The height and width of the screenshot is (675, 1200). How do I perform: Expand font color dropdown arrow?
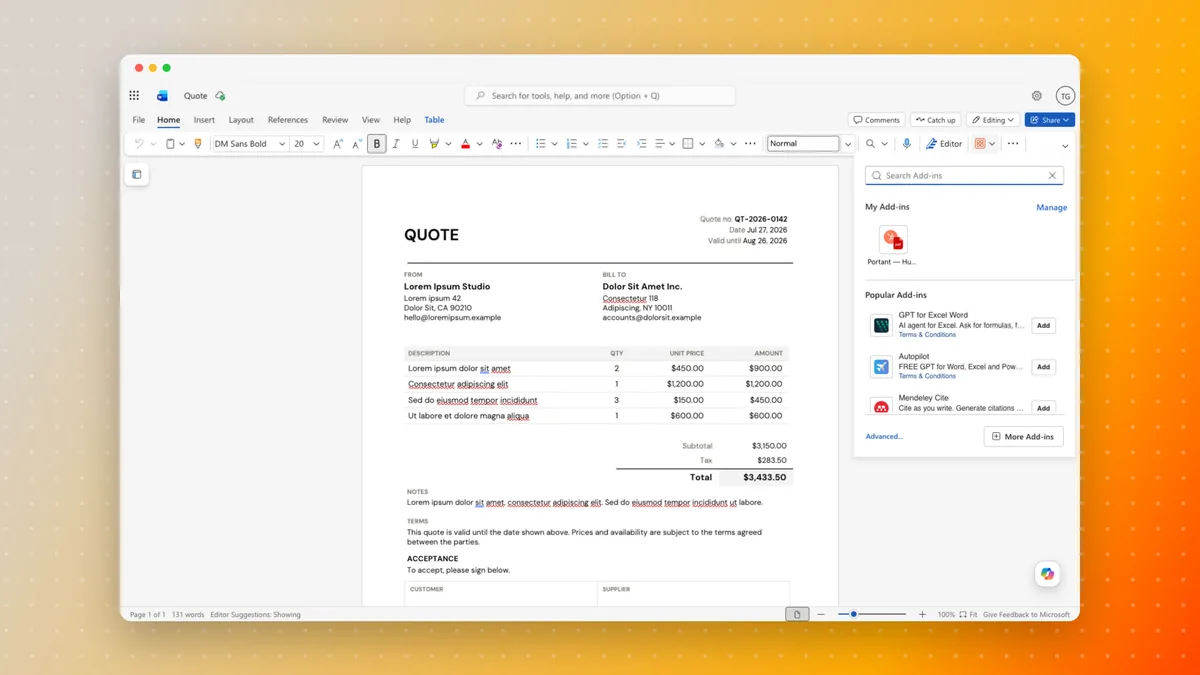pyautogui.click(x=479, y=144)
